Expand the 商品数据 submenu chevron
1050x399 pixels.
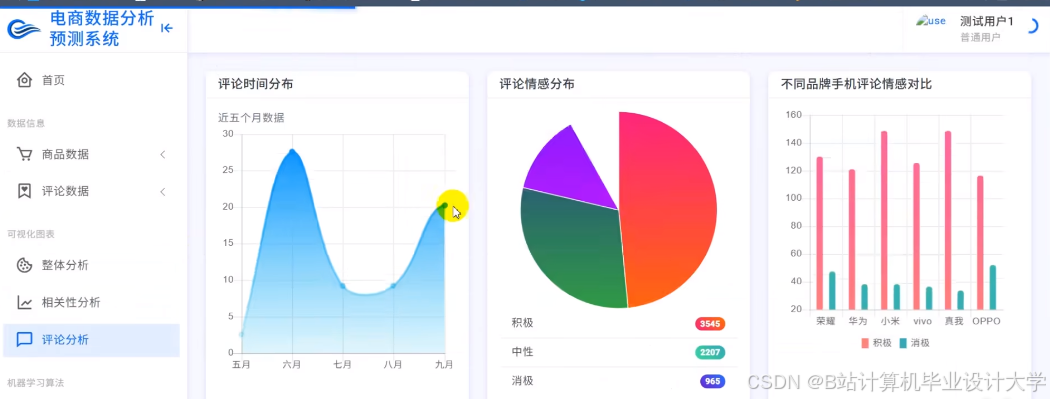(x=163, y=155)
